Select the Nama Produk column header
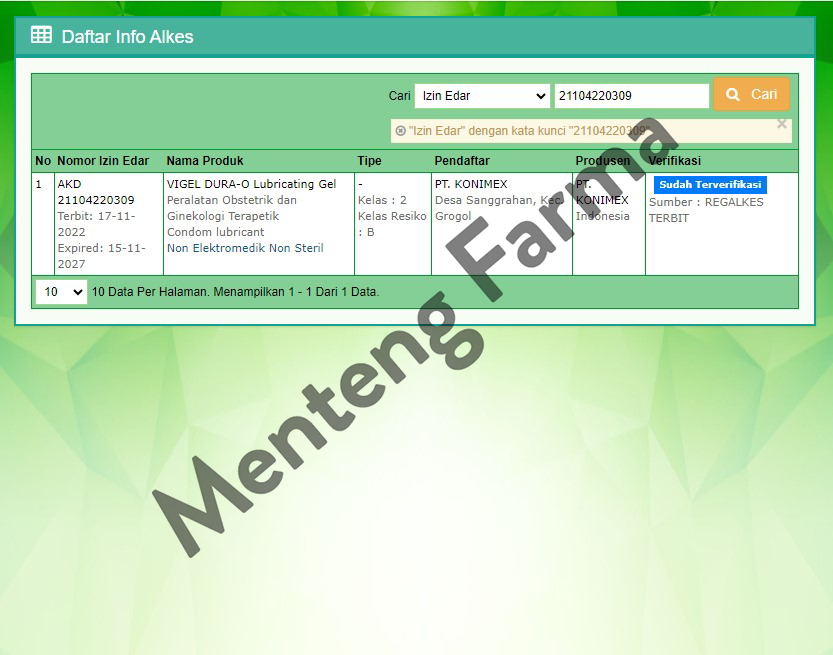 point(205,161)
